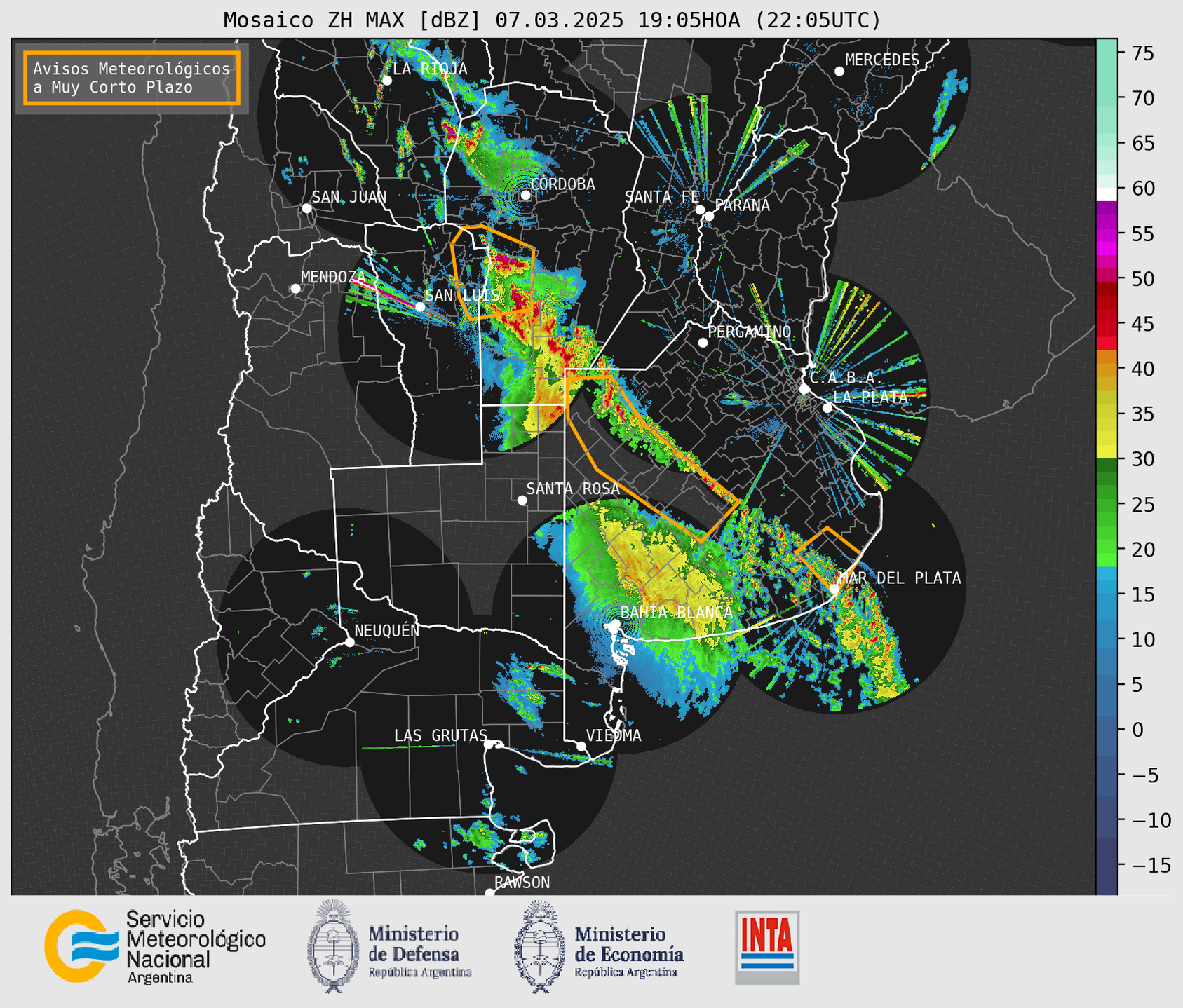Click the yellow 30 dBZ color scale segment
This screenshot has width=1183, height=1008.
coord(1107,452)
